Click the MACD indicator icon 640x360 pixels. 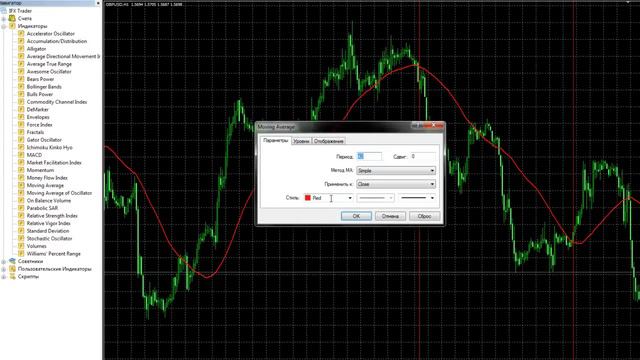coord(21,155)
